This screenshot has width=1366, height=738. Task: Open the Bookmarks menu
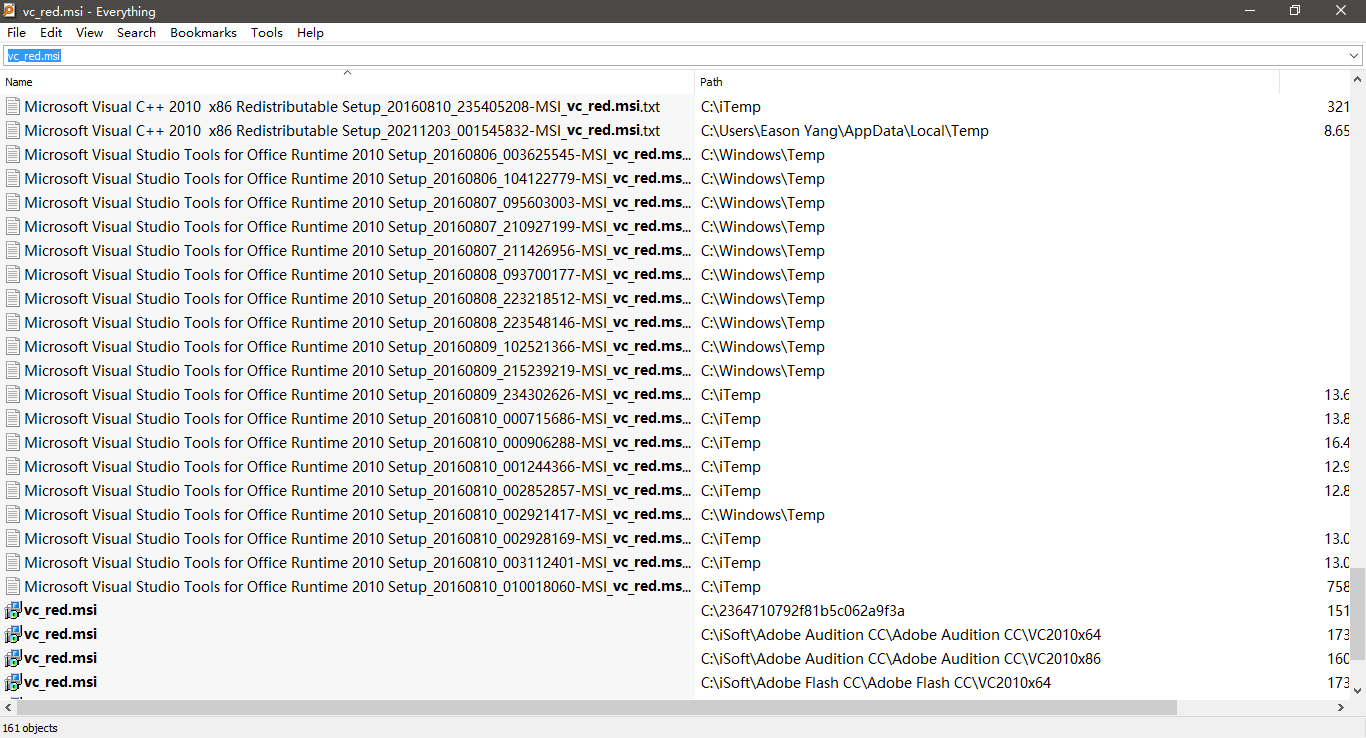[x=203, y=33]
